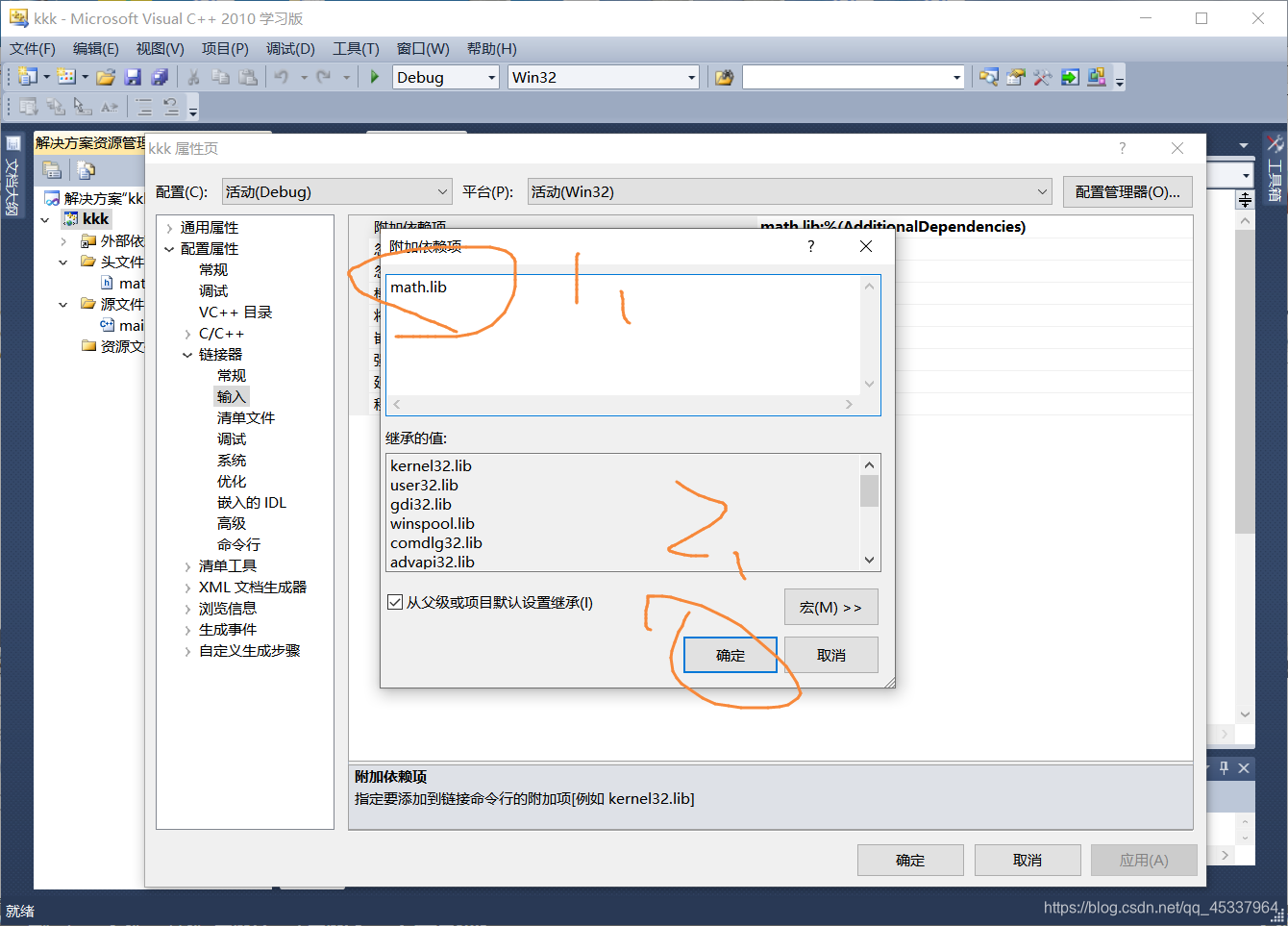
Task: Open the Document Outline side tab
Action: (x=12, y=175)
